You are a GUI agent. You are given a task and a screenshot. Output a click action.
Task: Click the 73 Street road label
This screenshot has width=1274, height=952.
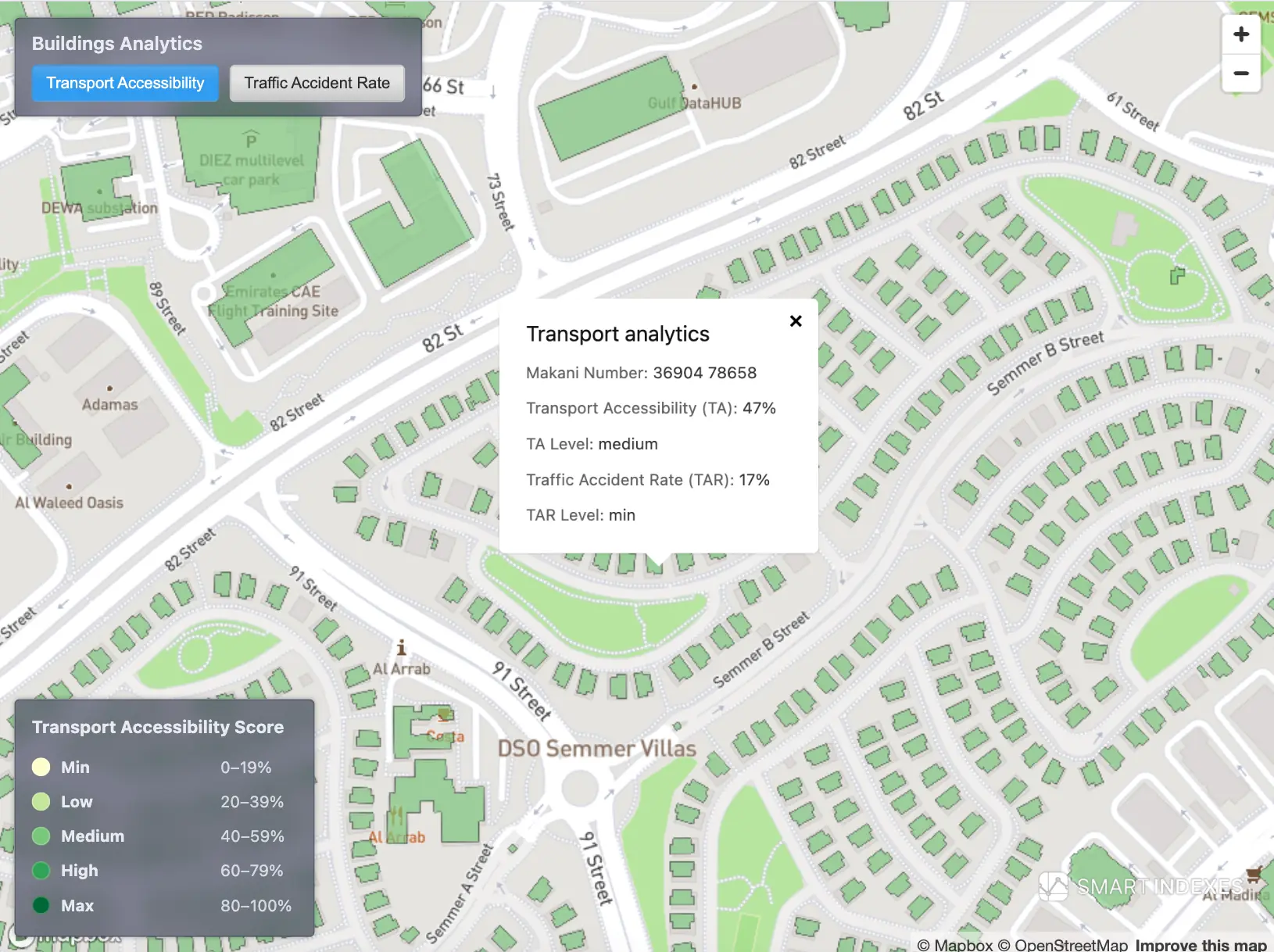[x=501, y=202]
